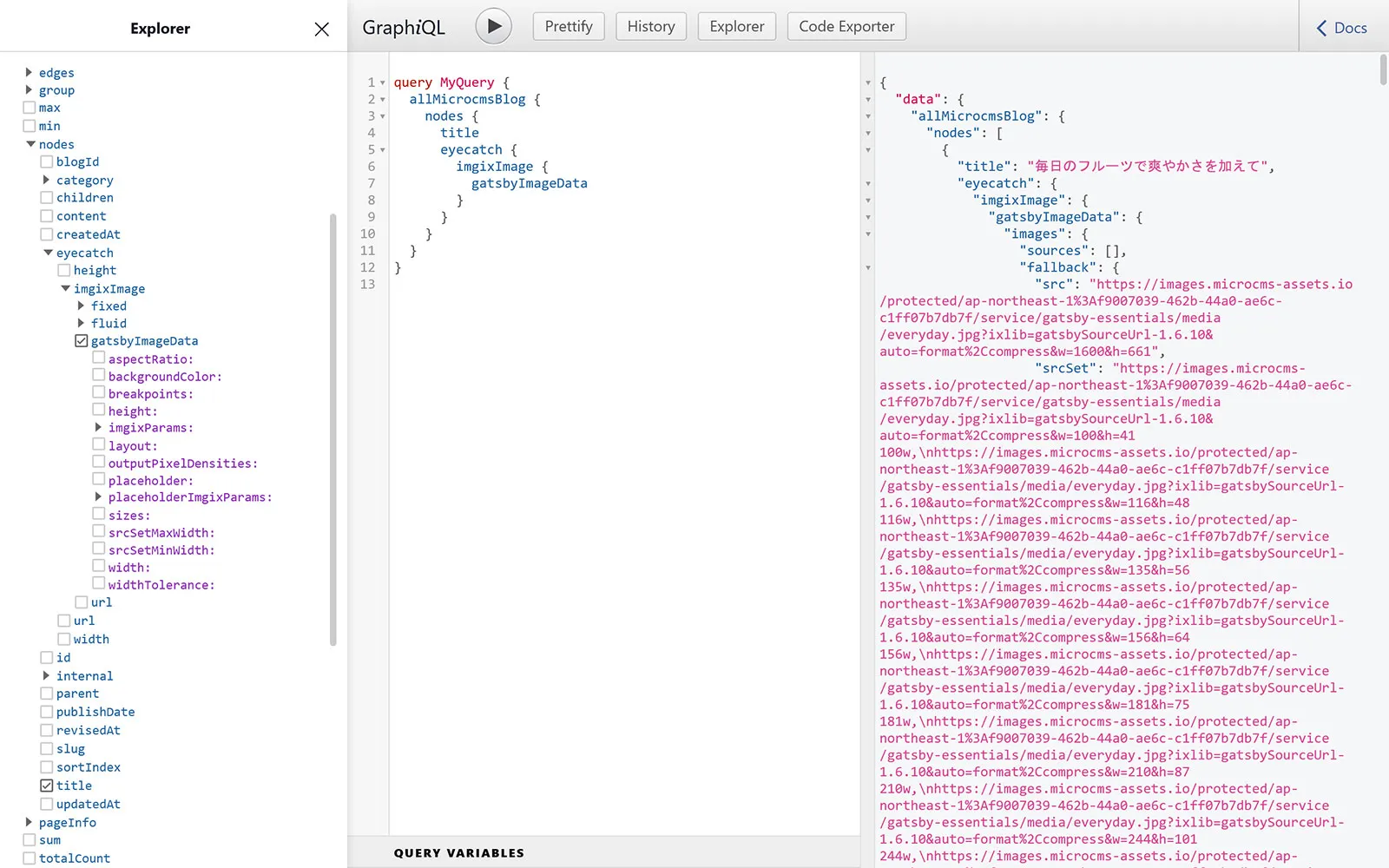Expand the imgixParams argument
This screenshot has width=1389, height=868.
[98, 428]
